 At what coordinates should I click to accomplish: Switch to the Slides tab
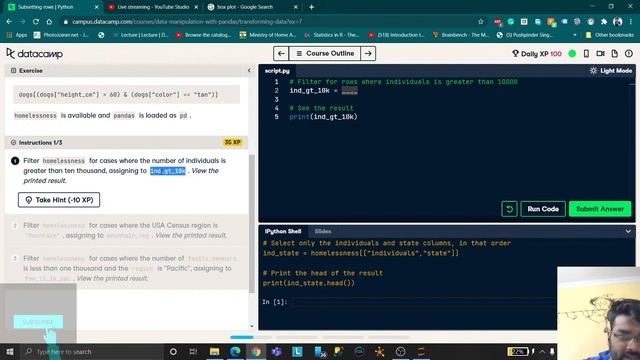[x=322, y=231]
